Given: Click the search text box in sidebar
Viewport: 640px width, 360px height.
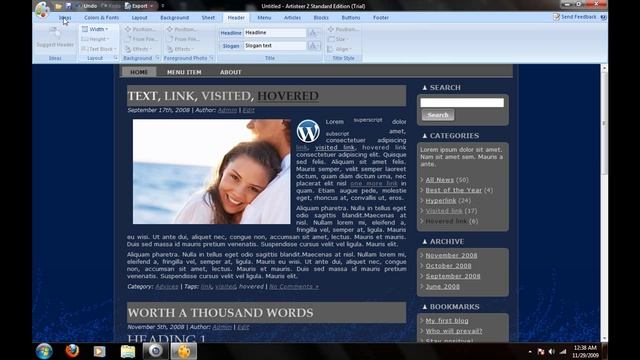Looking at the screenshot, I should 462,103.
